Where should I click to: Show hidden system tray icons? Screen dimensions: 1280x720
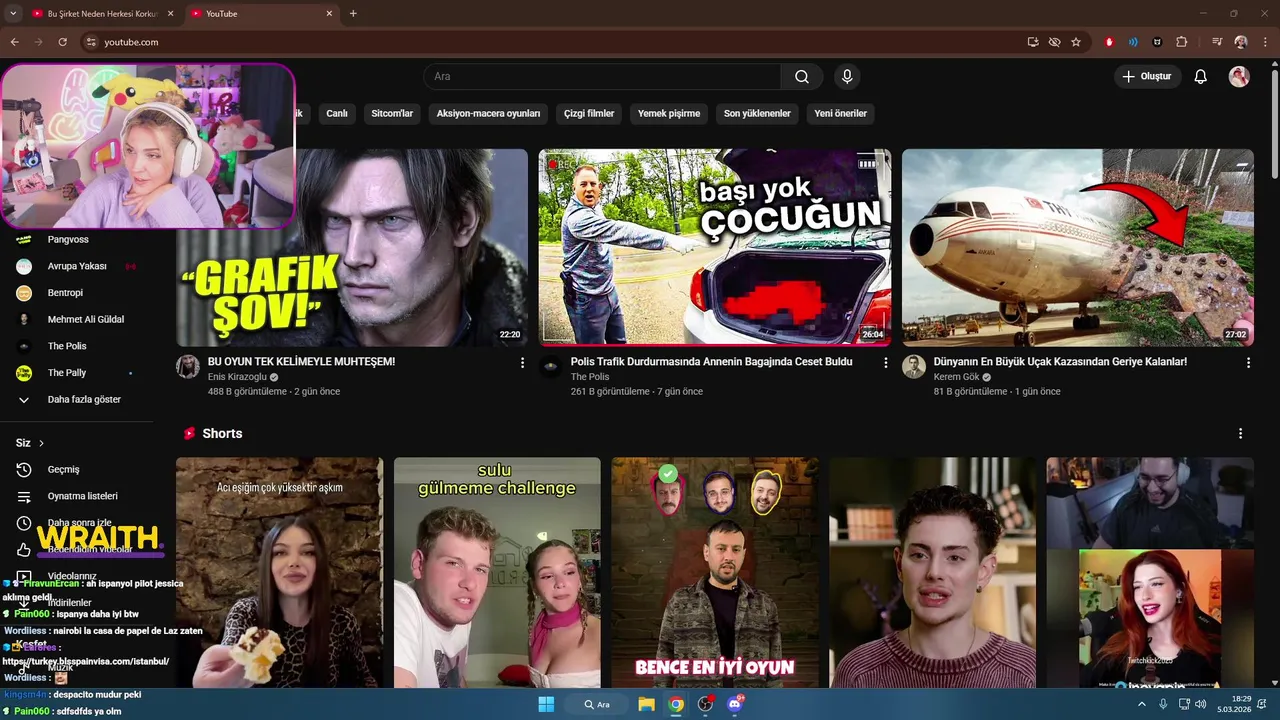pyautogui.click(x=1142, y=704)
